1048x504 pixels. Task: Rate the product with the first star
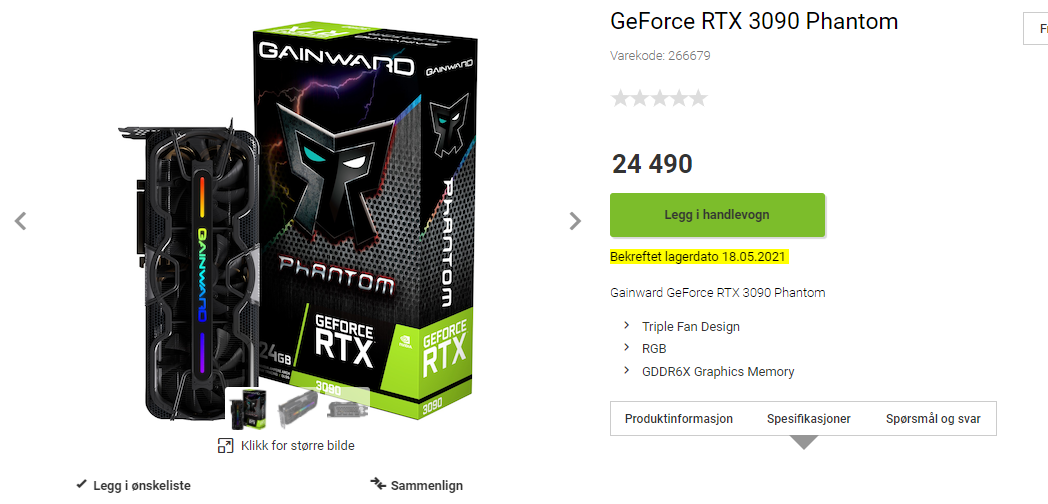pyautogui.click(x=620, y=98)
